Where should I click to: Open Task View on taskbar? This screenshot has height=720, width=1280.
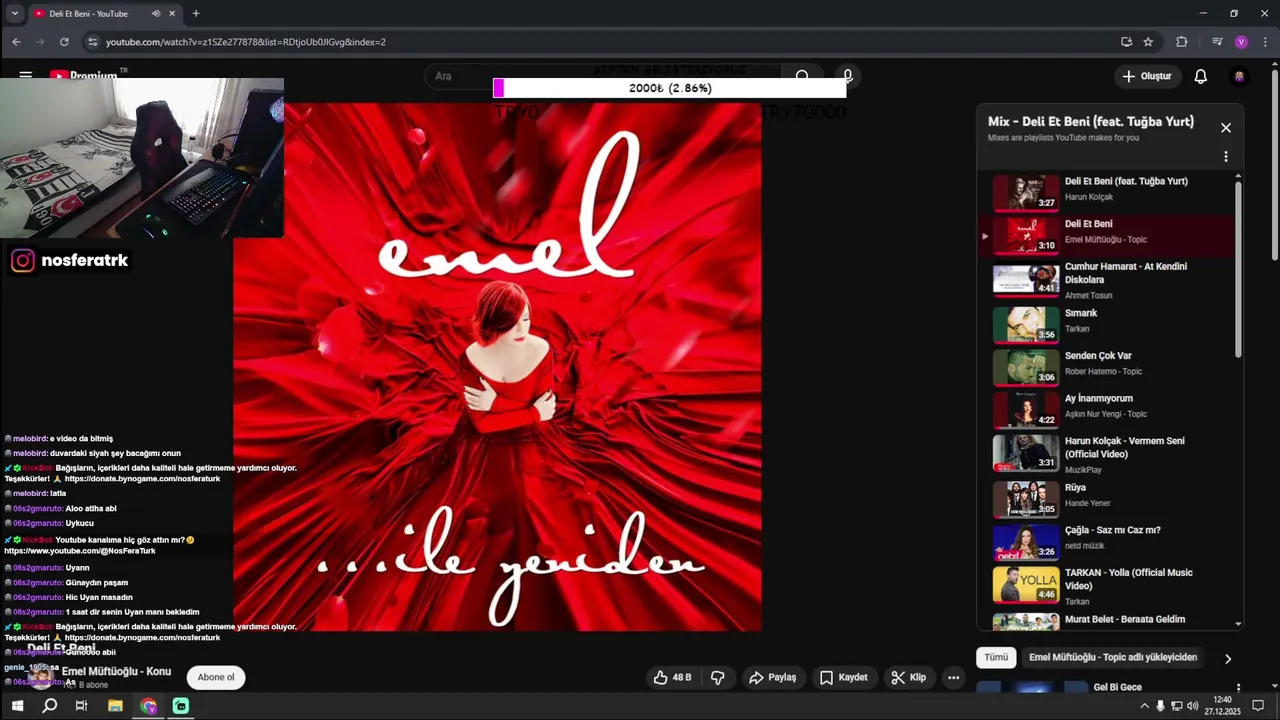coord(81,706)
